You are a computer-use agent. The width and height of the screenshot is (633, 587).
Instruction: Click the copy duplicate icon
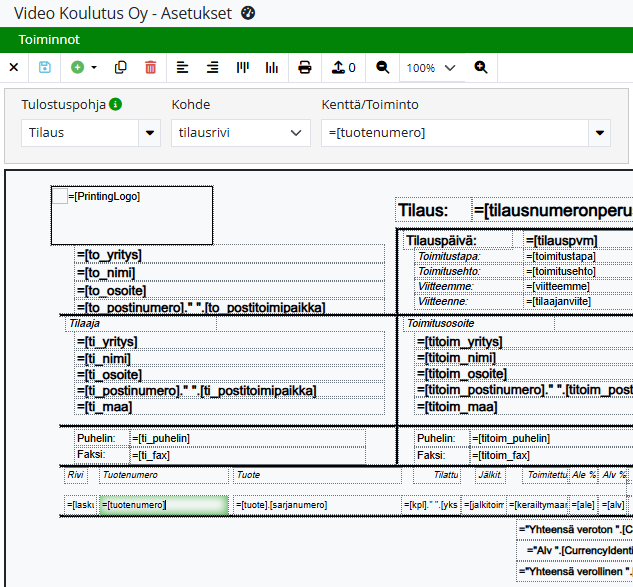click(x=121, y=68)
